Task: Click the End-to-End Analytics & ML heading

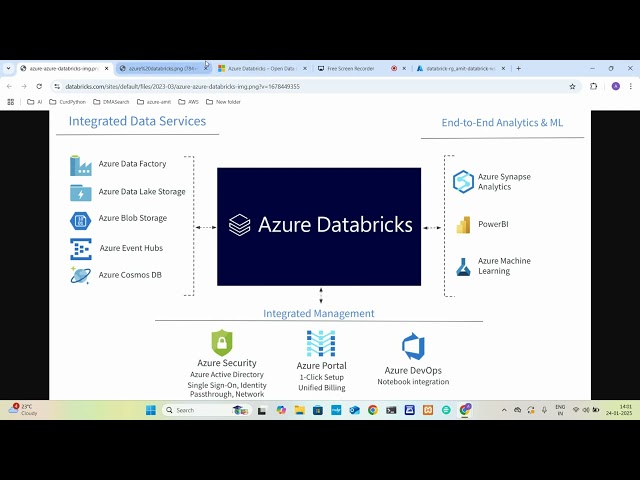Action: [x=502, y=123]
